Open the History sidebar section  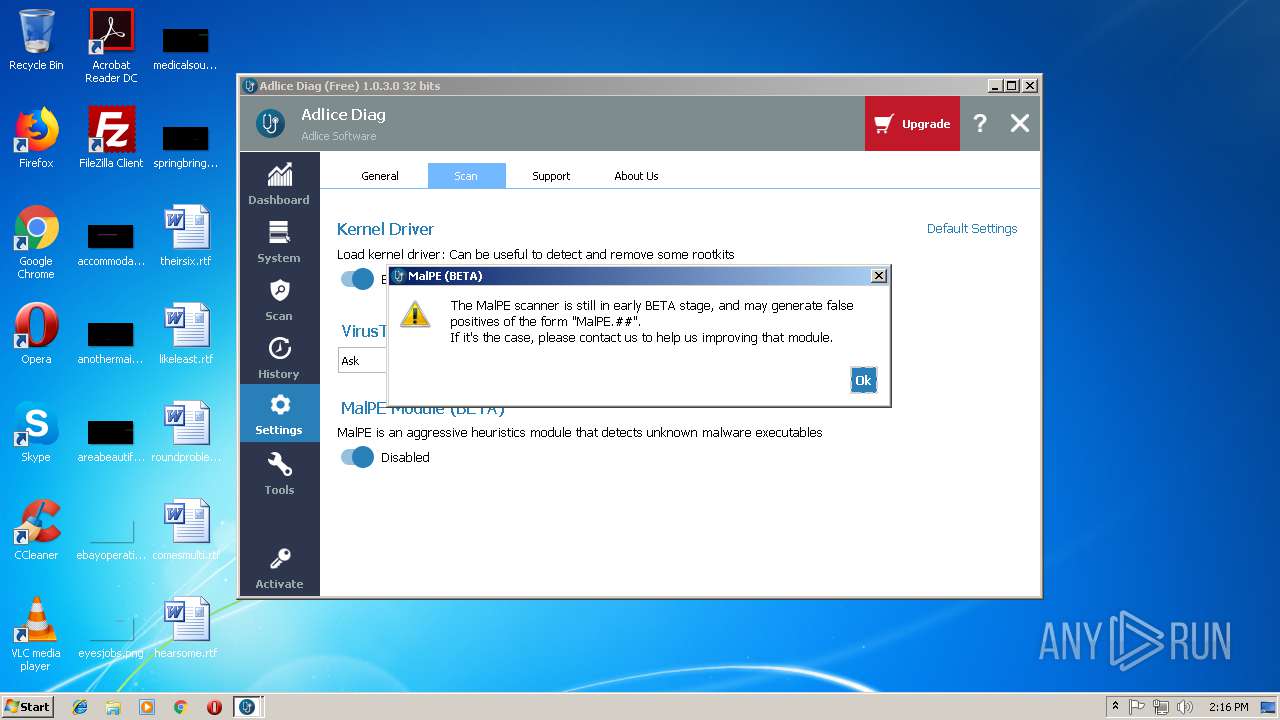coord(279,359)
